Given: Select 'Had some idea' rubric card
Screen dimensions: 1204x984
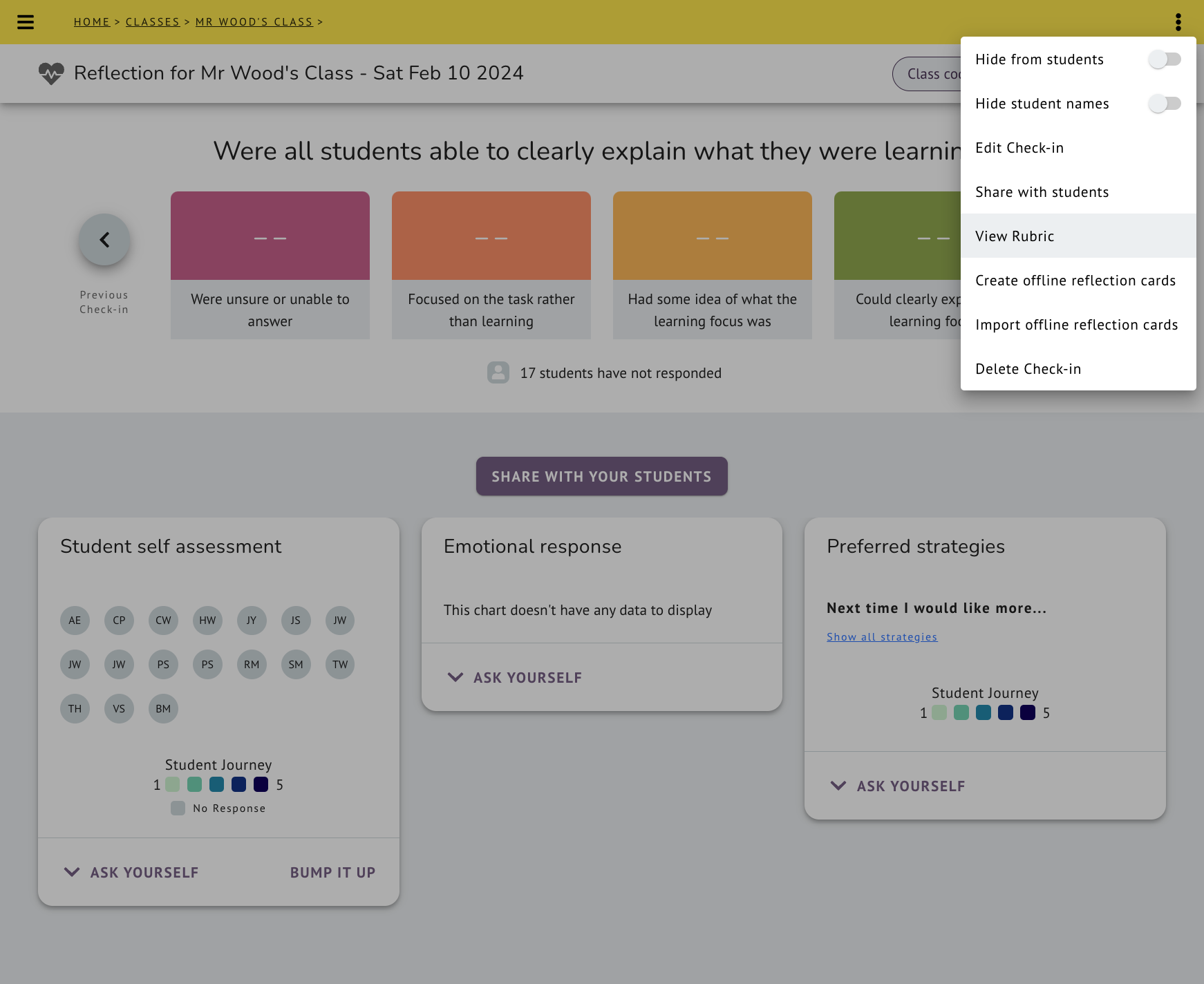Looking at the screenshot, I should (x=713, y=265).
